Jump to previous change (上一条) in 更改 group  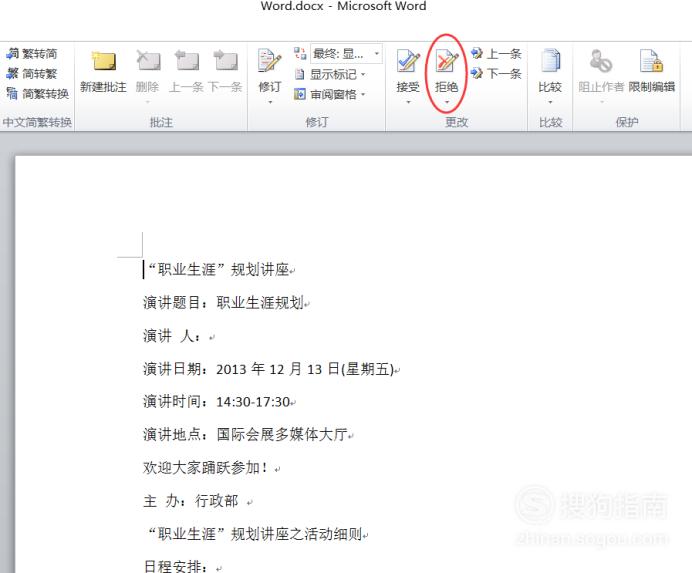tap(477, 53)
